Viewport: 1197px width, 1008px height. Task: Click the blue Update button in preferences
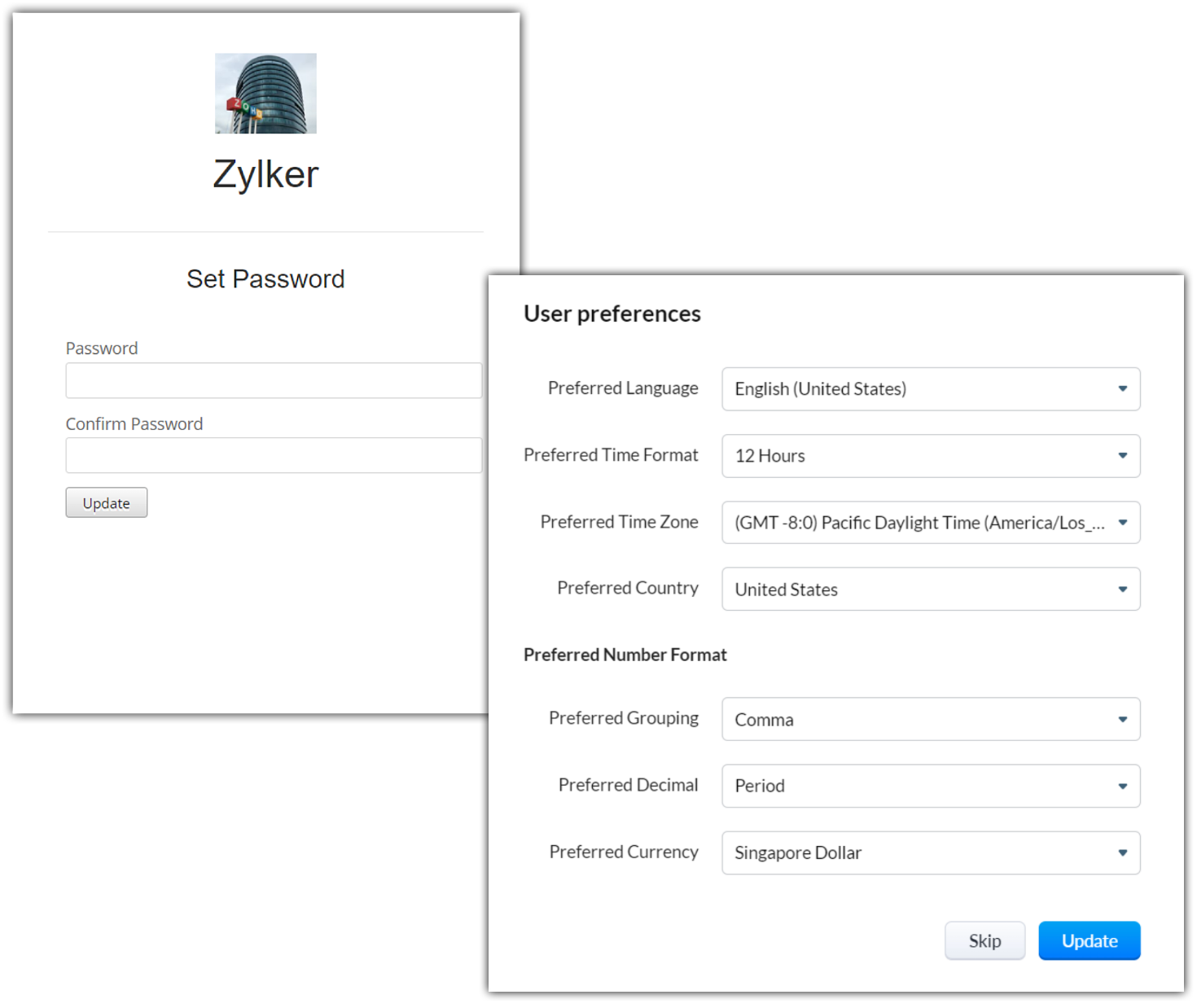pyautogui.click(x=1090, y=940)
